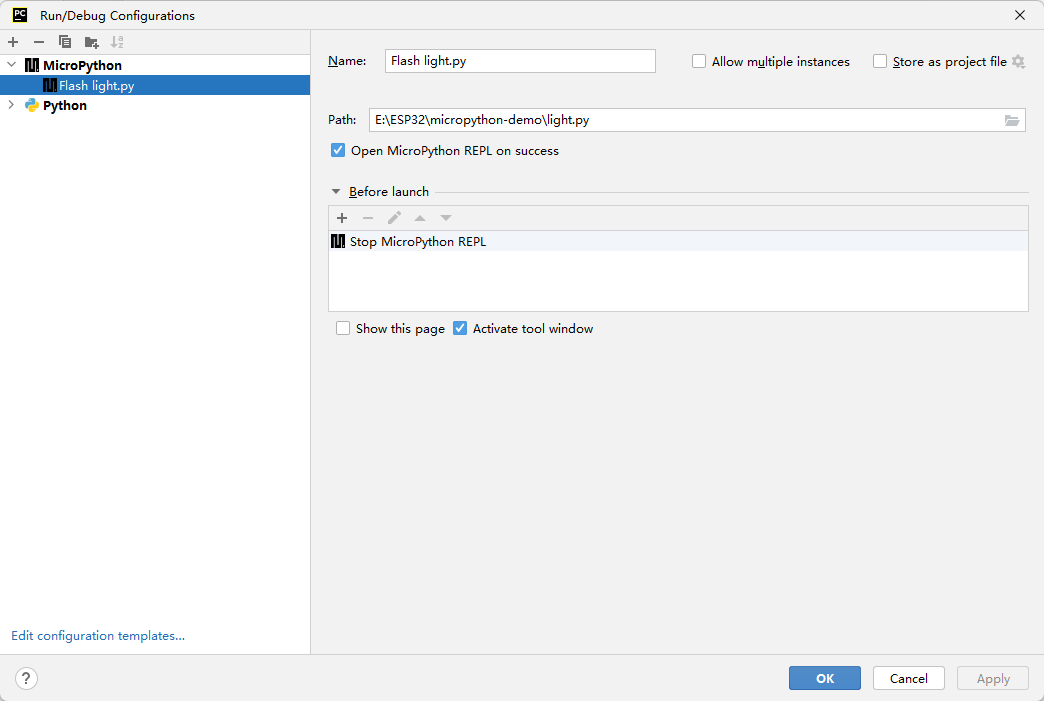Toggle Store as project file checkbox
The image size is (1044, 701).
point(880,62)
